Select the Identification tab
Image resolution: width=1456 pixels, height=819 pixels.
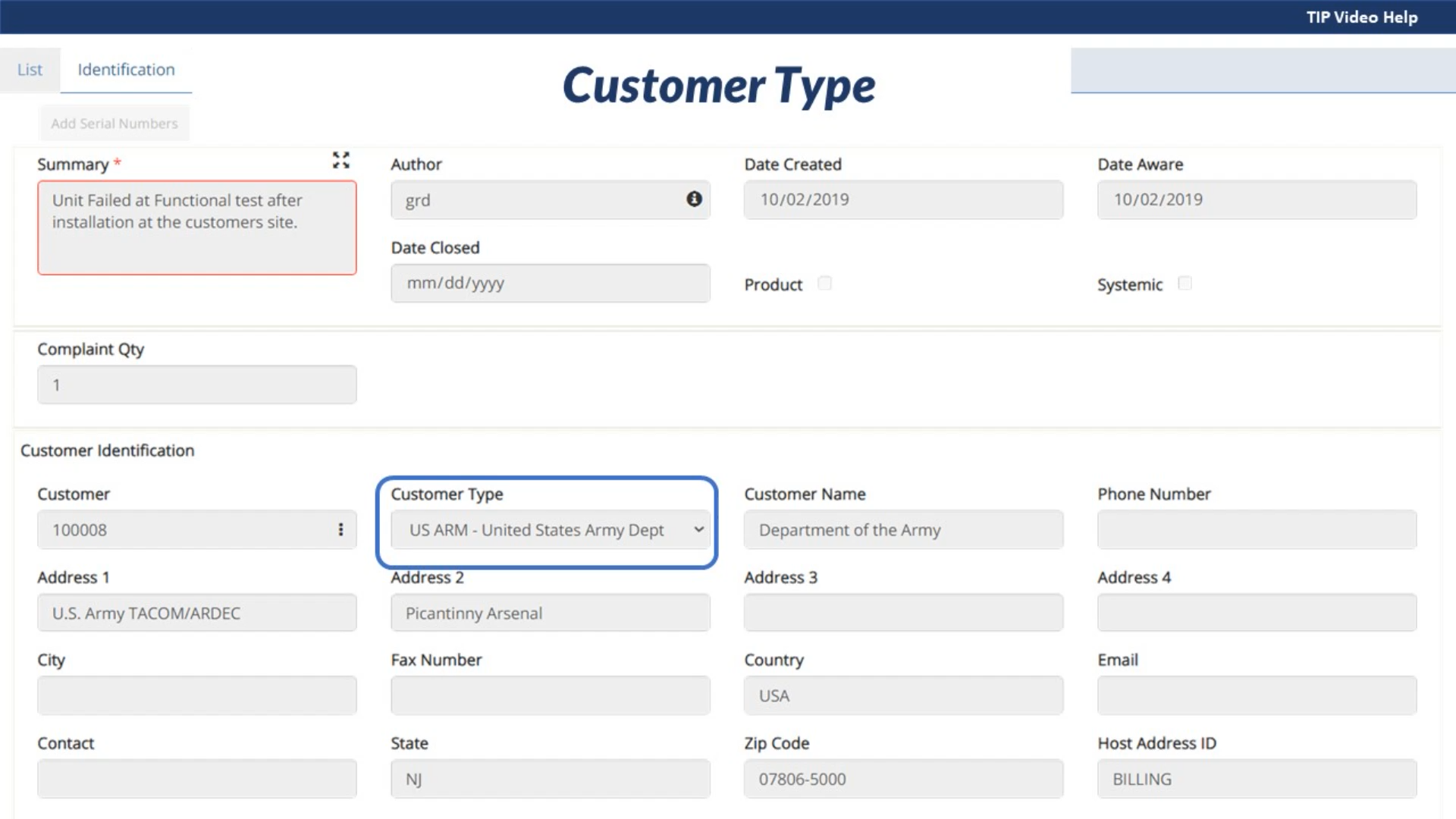pos(126,70)
